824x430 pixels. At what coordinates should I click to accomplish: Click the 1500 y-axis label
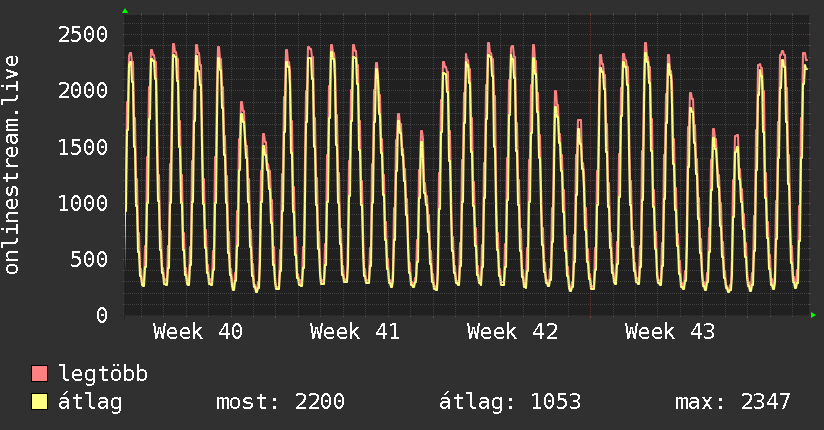point(83,147)
